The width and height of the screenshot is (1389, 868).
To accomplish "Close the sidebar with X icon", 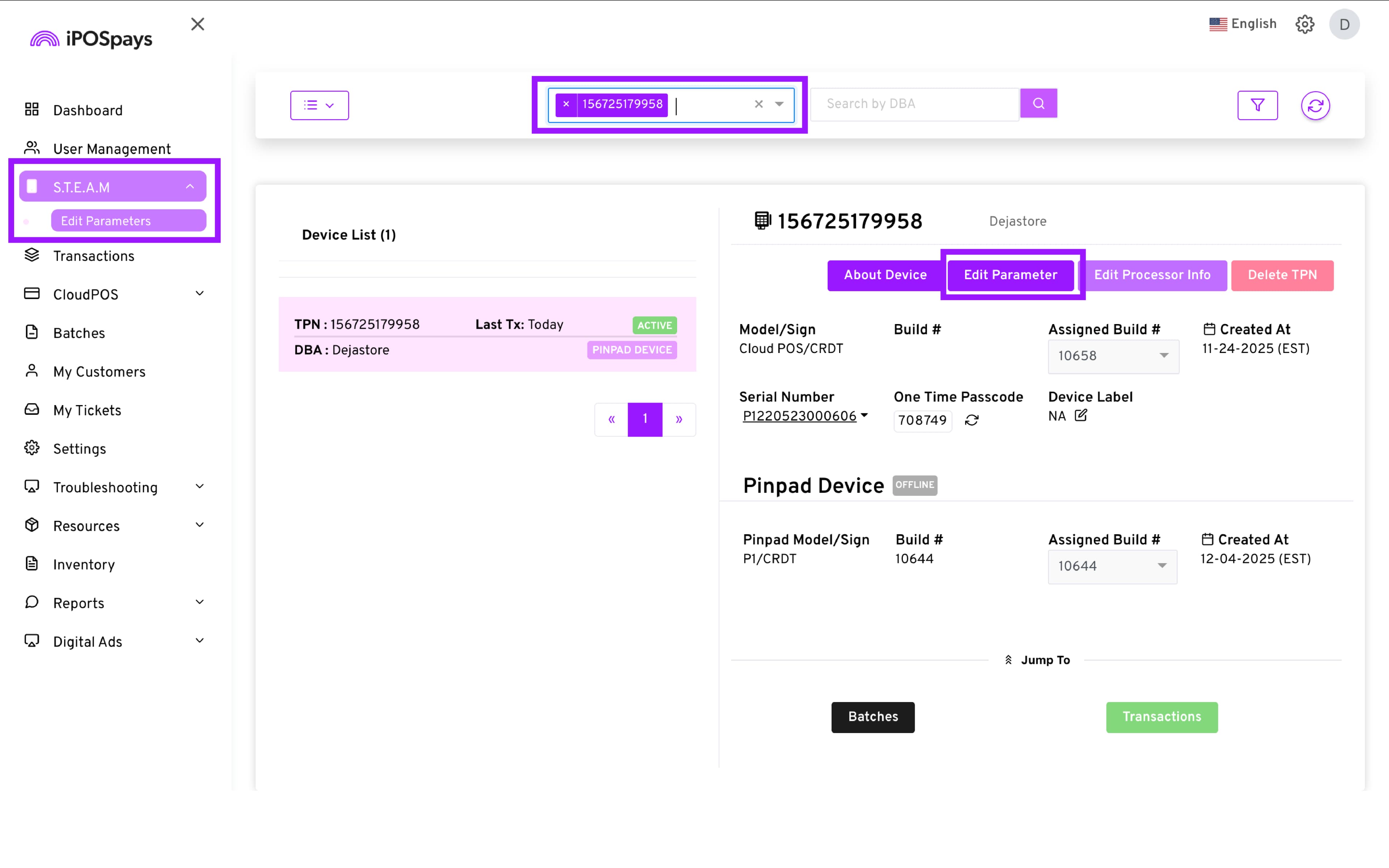I will tap(197, 24).
